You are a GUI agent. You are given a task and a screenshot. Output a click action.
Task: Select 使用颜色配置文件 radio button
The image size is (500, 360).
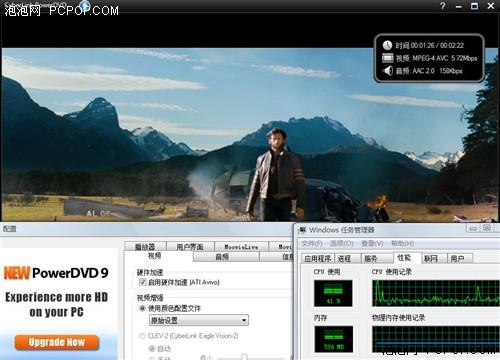point(142,308)
